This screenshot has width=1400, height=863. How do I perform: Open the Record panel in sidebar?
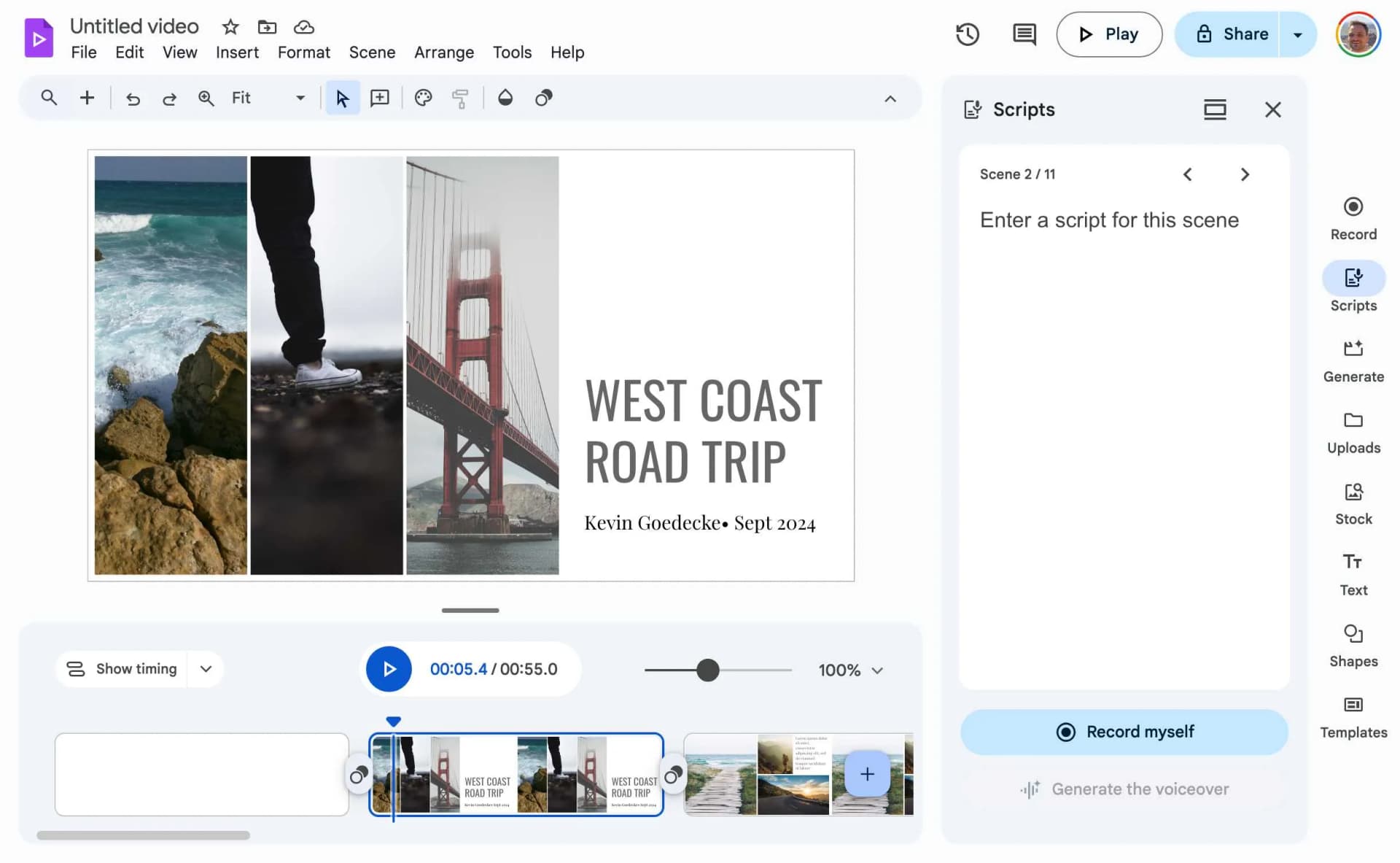click(x=1353, y=218)
